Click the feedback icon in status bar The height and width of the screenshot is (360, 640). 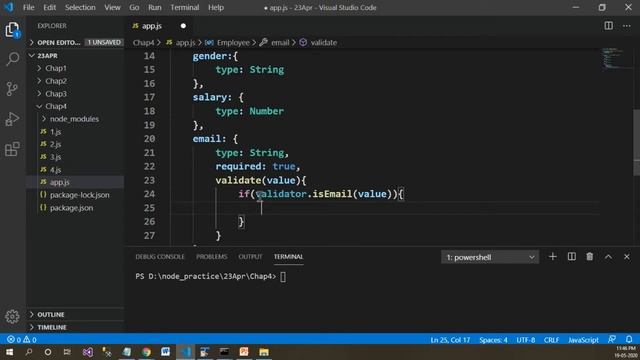tap(612, 340)
